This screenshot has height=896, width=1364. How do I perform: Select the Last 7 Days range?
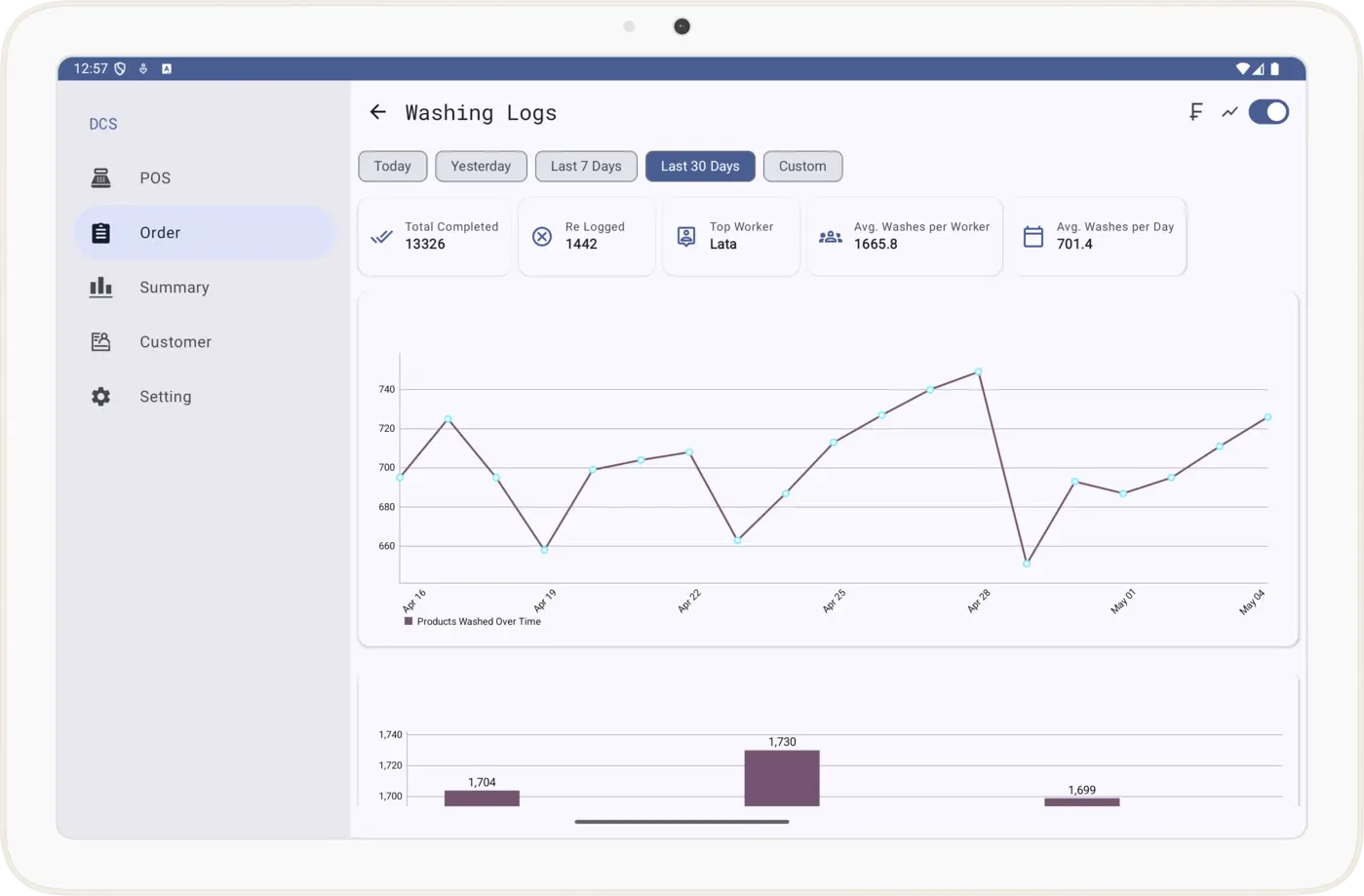[586, 166]
